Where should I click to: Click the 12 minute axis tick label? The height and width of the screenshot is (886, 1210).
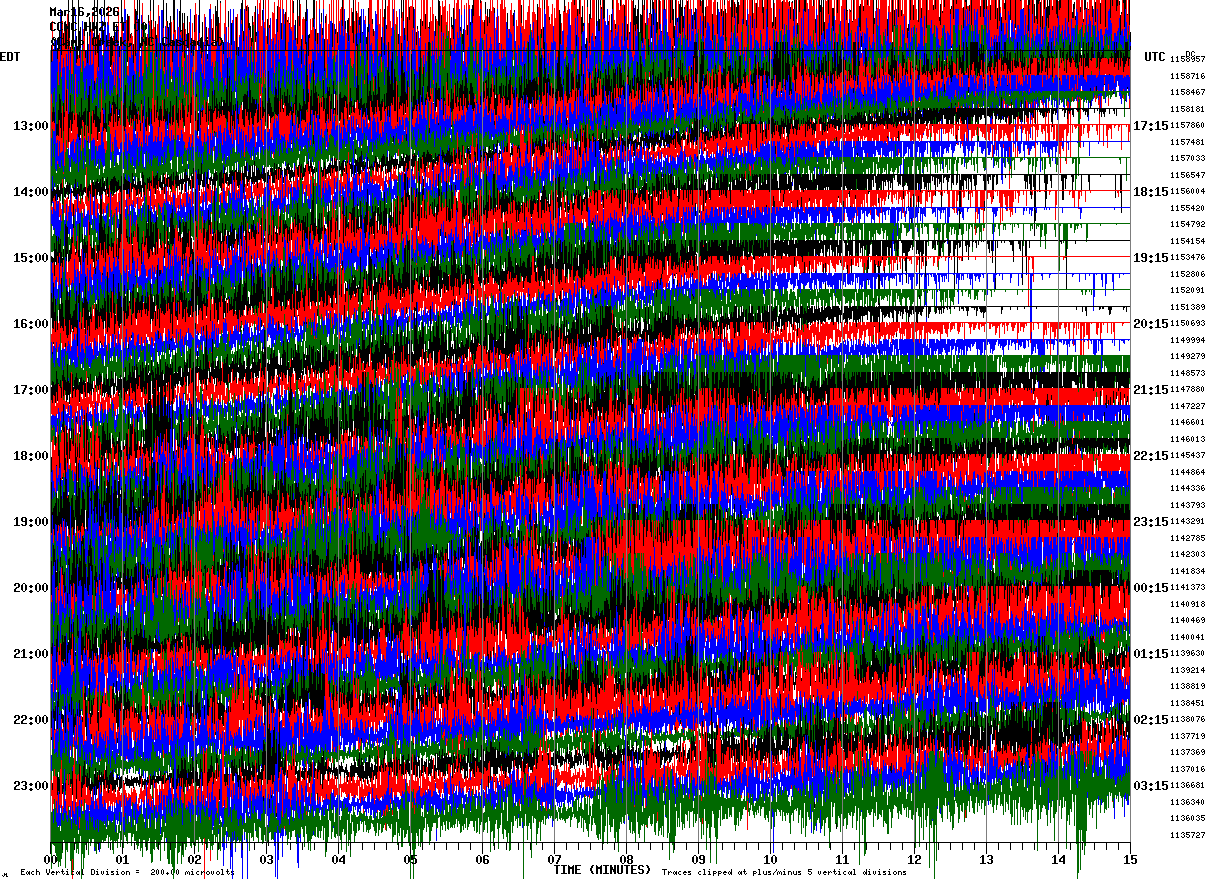tap(915, 859)
